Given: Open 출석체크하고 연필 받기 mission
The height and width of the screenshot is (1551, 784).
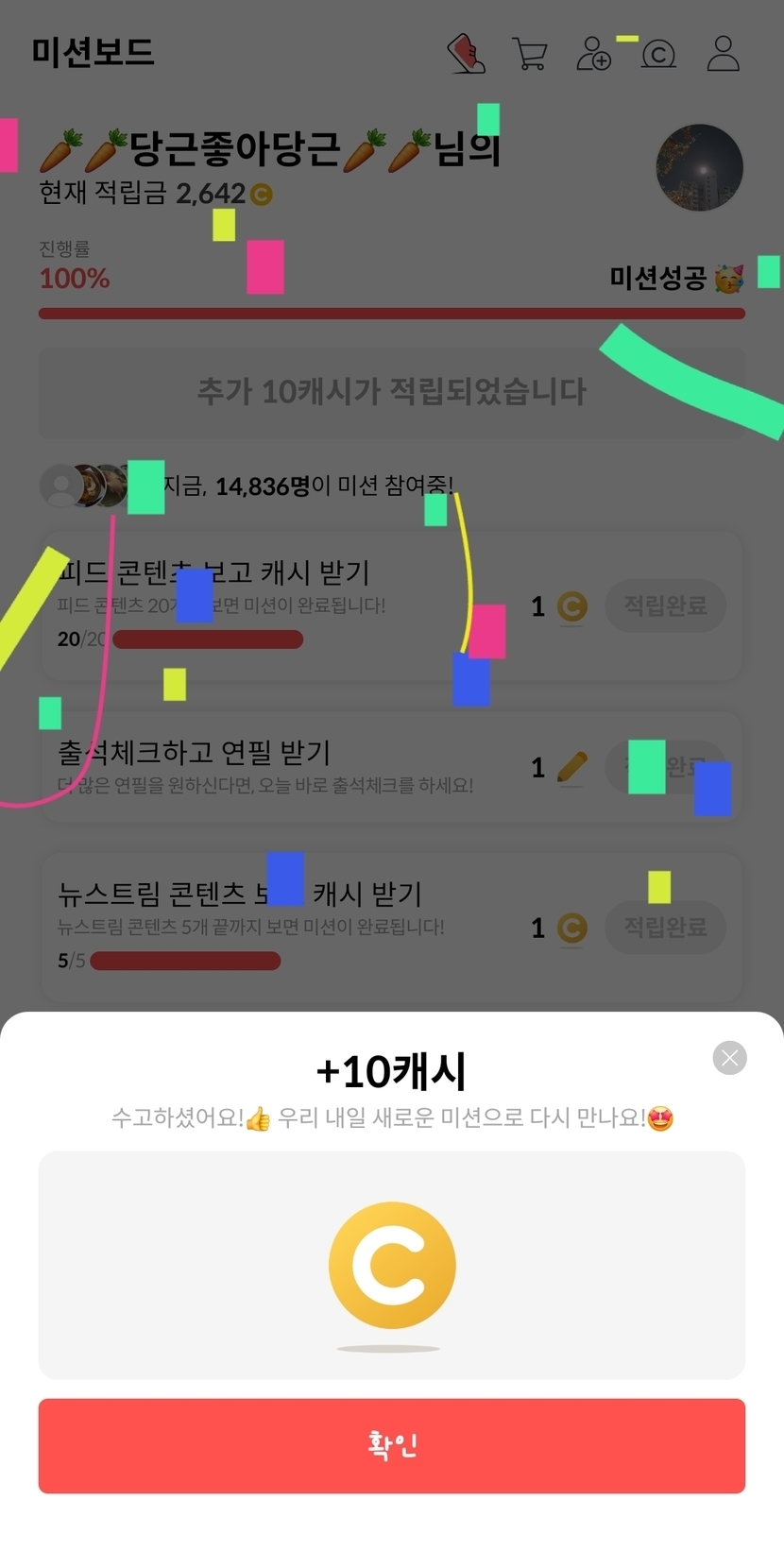Looking at the screenshot, I should [392, 766].
